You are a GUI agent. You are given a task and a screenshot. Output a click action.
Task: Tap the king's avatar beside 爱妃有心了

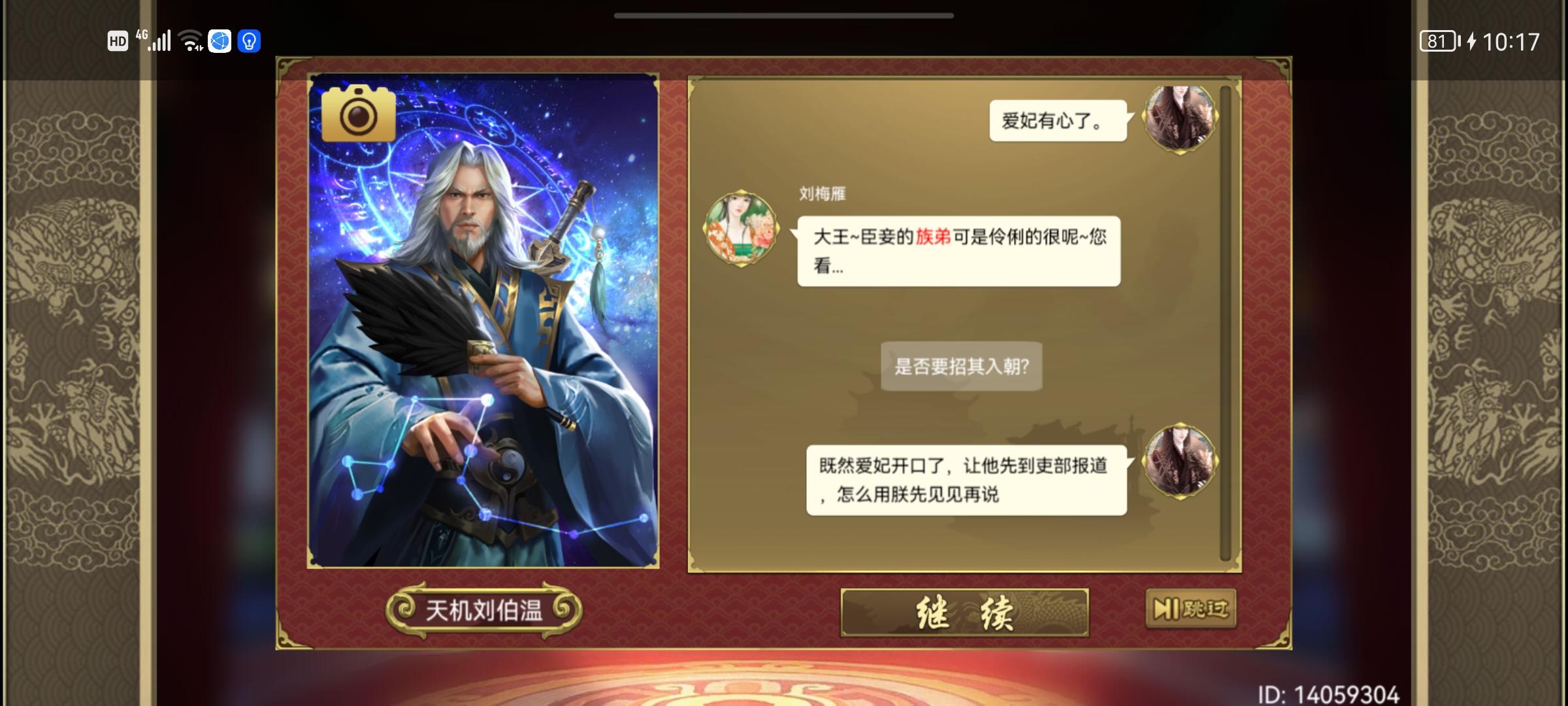pos(1179,118)
